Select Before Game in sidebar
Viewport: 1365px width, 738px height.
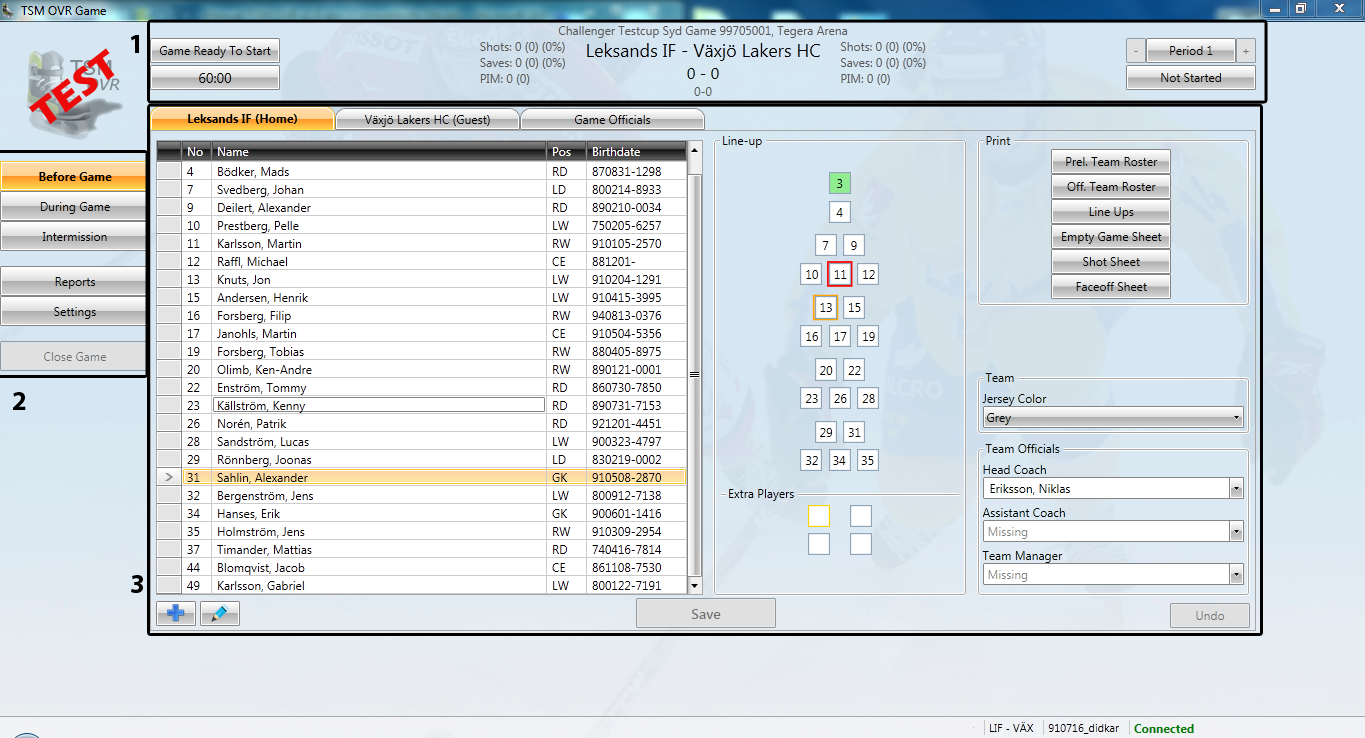75,177
